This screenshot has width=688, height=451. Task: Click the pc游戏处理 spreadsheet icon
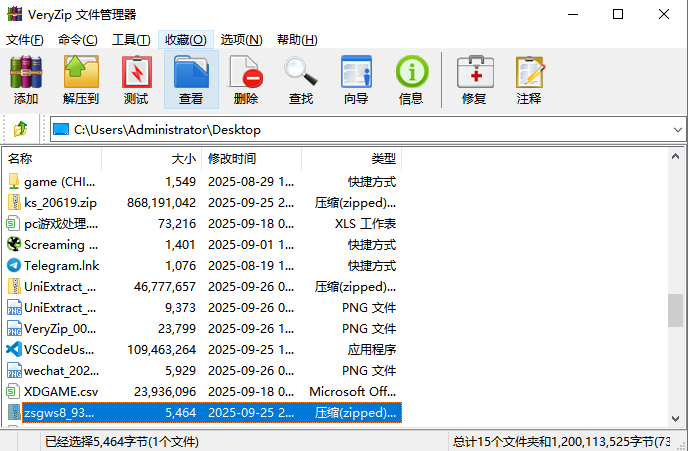[13, 224]
